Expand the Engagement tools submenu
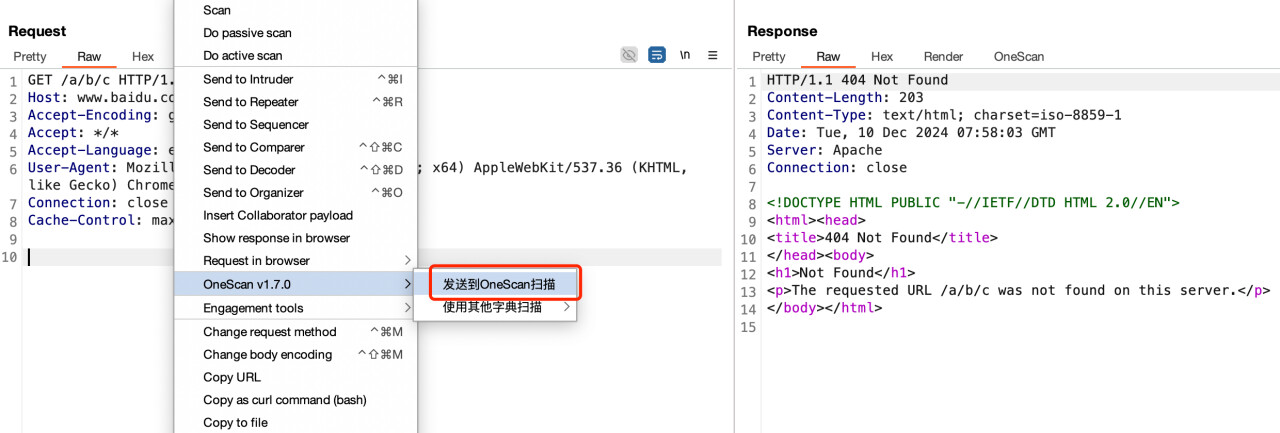 click(x=253, y=308)
